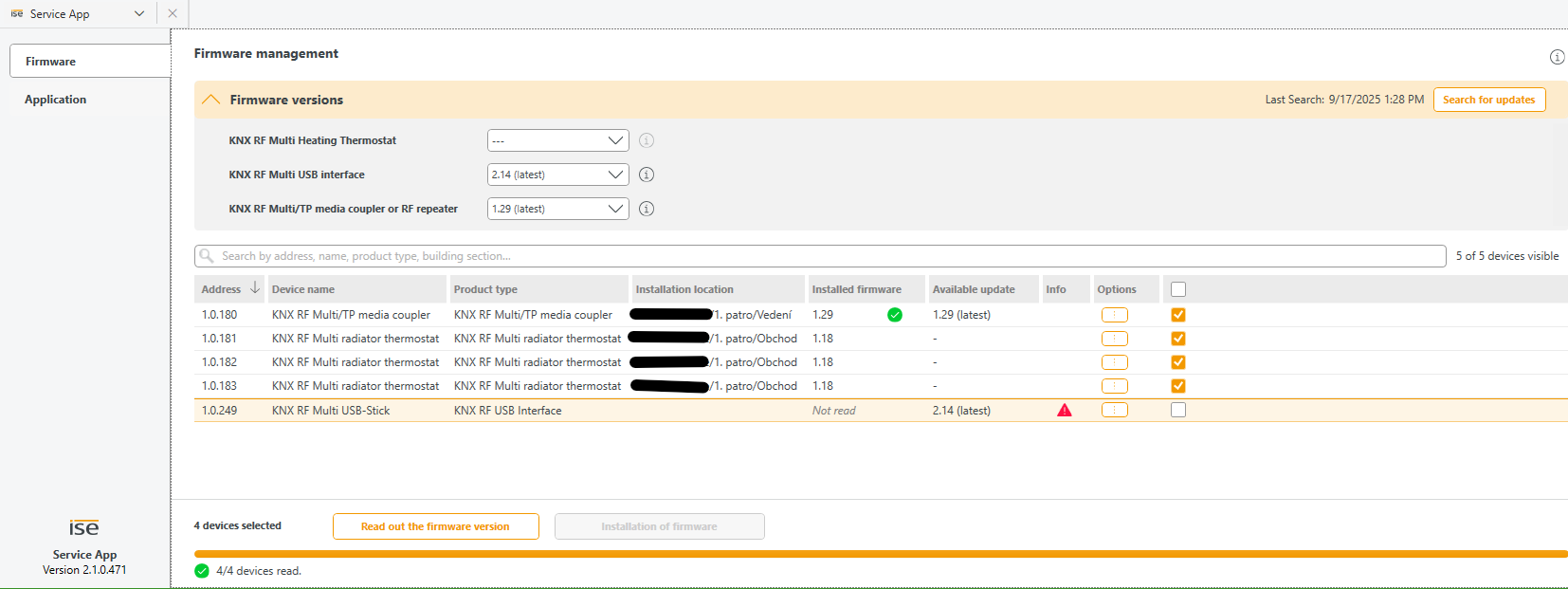The width and height of the screenshot is (1568, 589).
Task: Click the Options column header
Action: coord(1126,289)
